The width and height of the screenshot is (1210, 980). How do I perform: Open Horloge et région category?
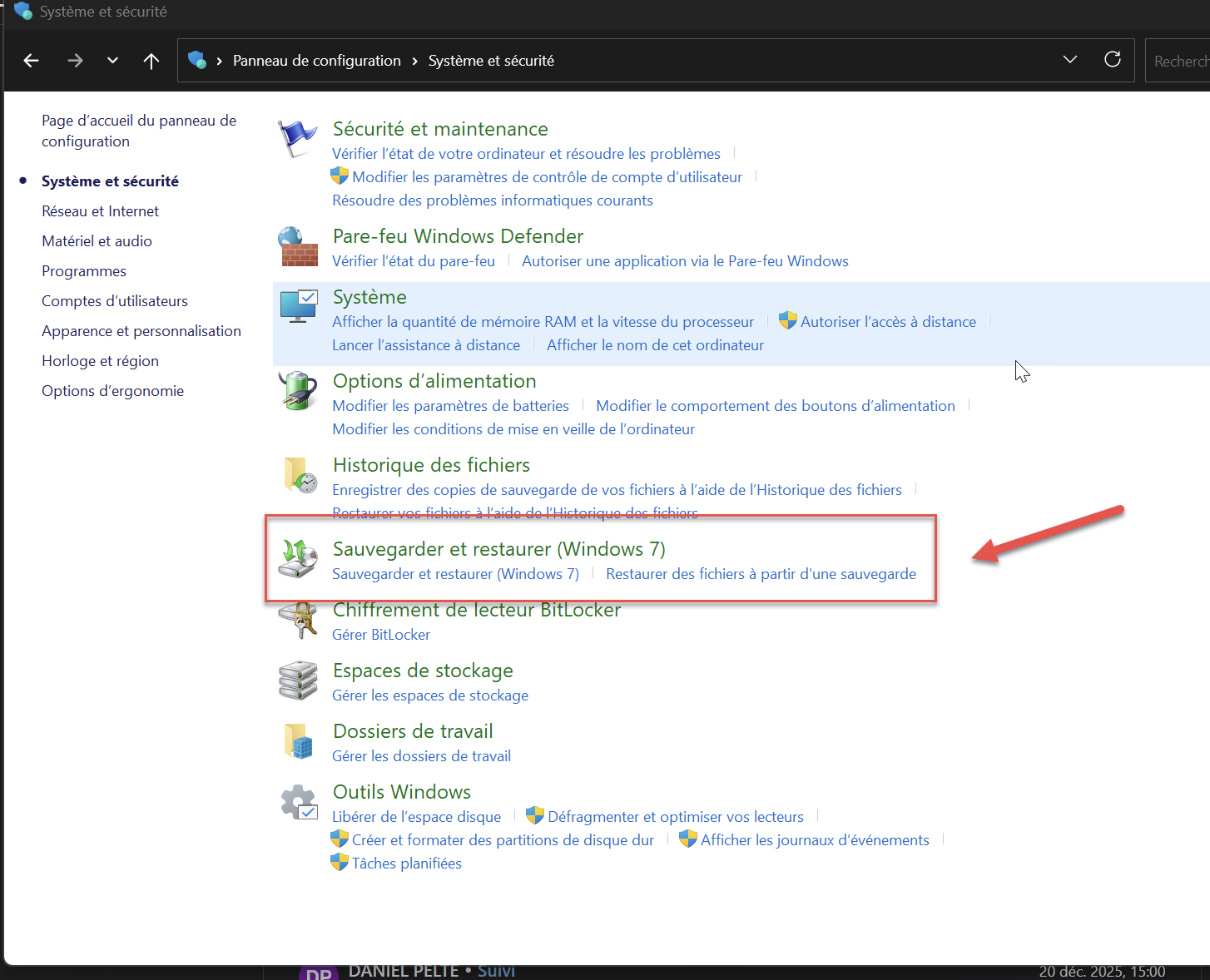[x=101, y=361]
